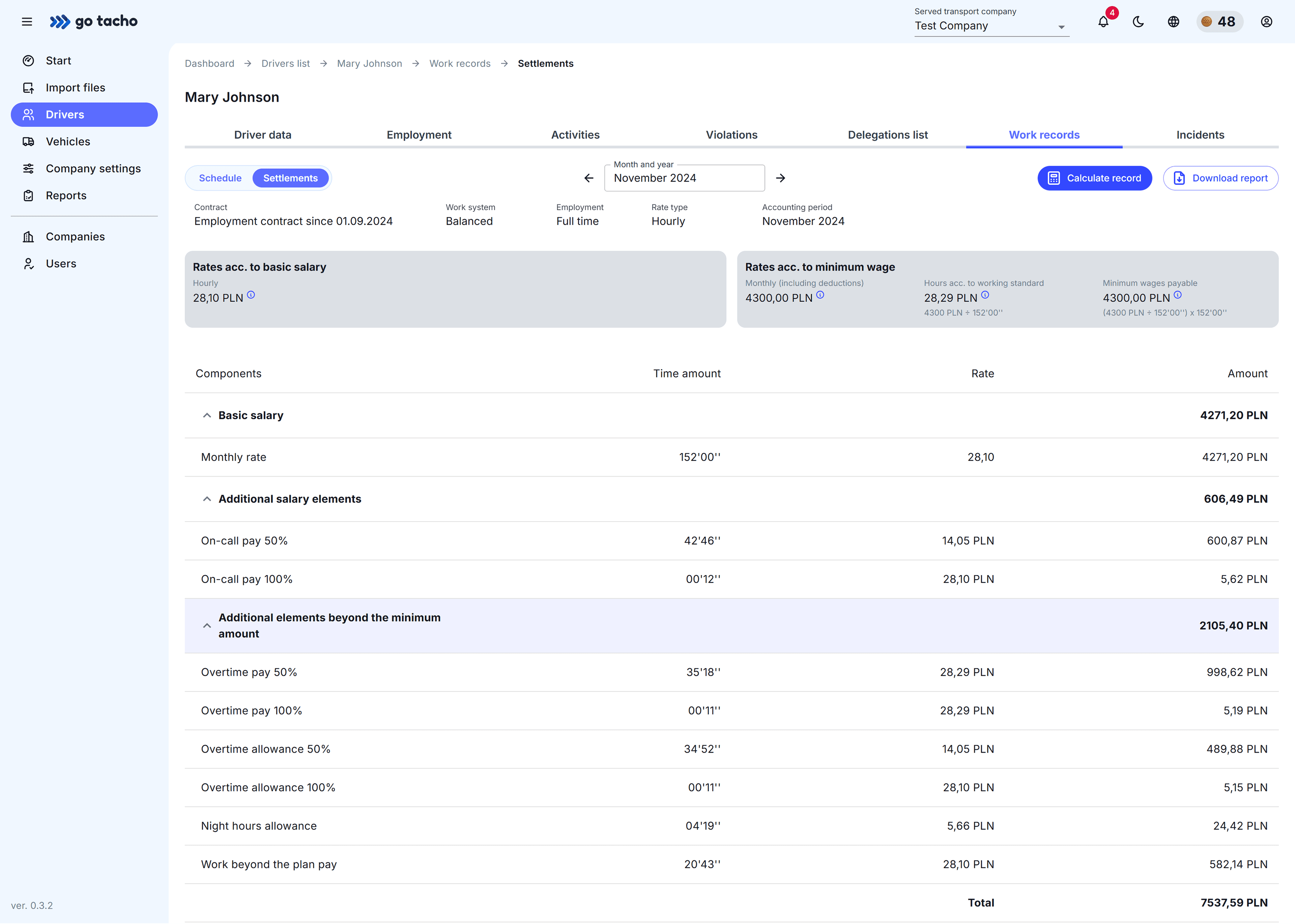
Task: Follow the Drivers list breadcrumb link
Action: pyautogui.click(x=286, y=64)
